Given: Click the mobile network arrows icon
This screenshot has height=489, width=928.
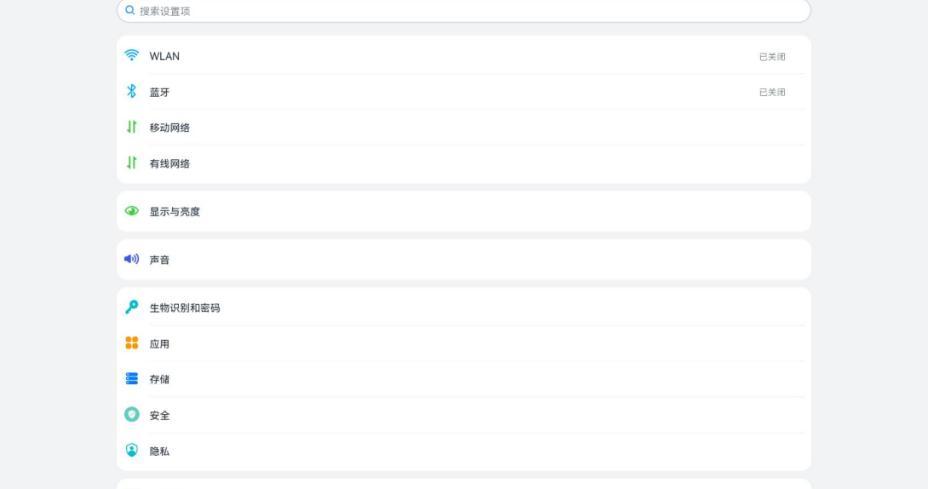Looking at the screenshot, I should click(x=131, y=128).
